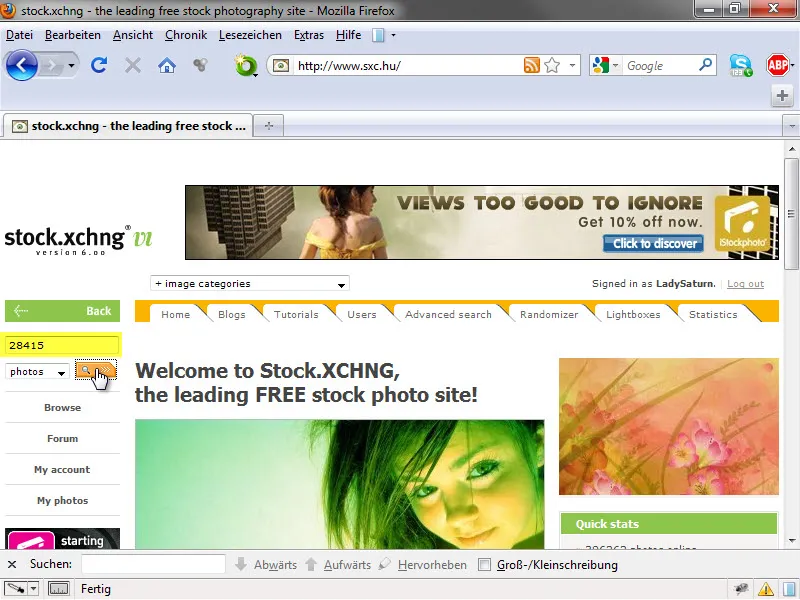Go back with the Firefox back arrow
This screenshot has height=600, width=800.
pos(21,65)
